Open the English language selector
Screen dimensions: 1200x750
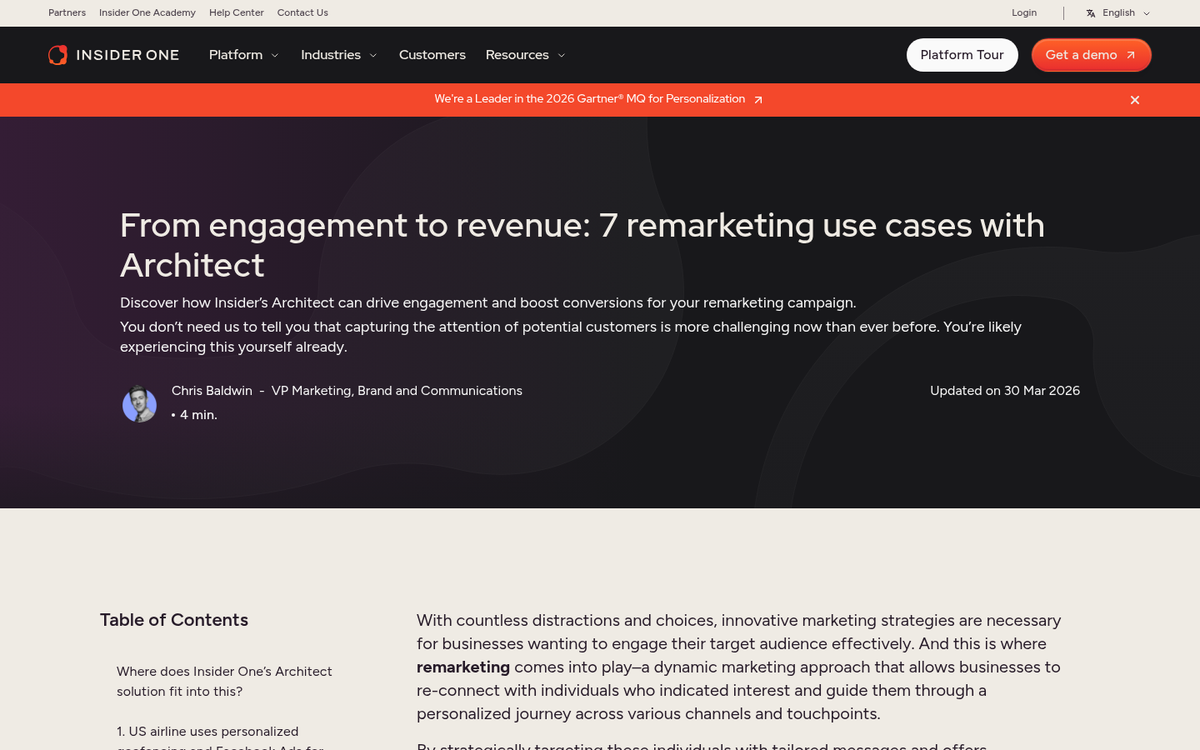coord(1117,12)
